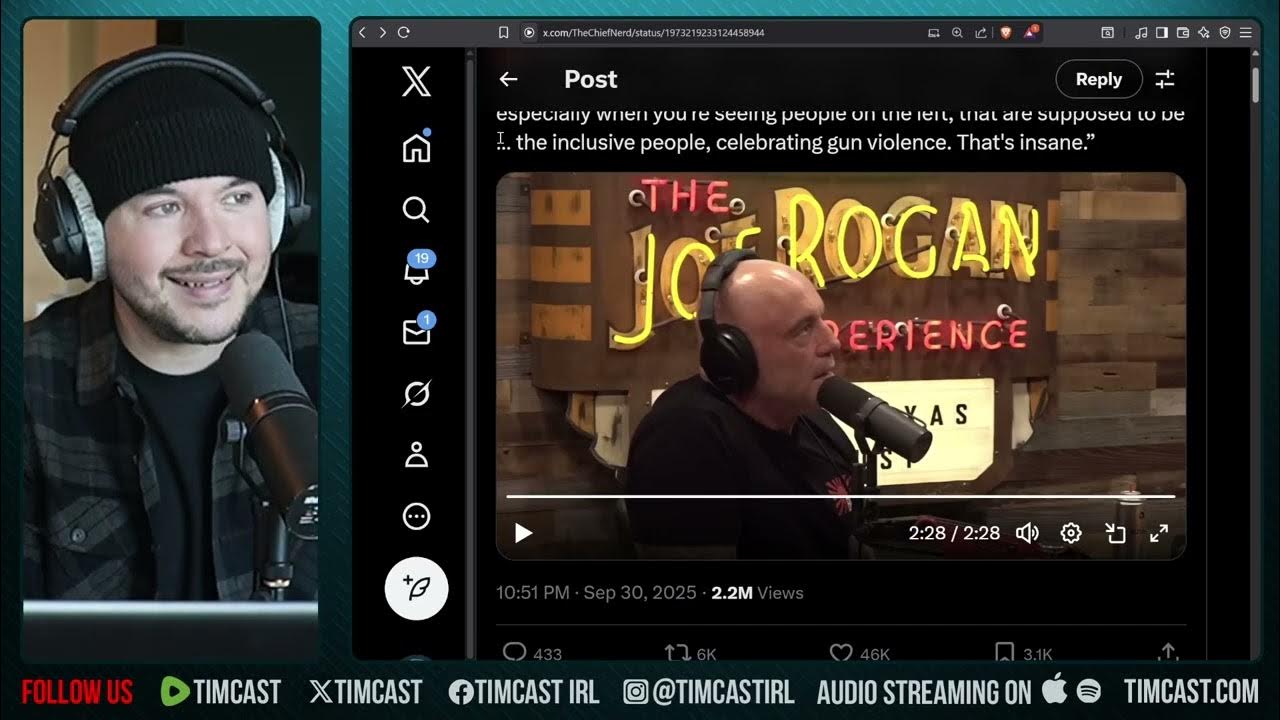This screenshot has height=720, width=1280.
Task: Click the Joe Rogan video thumbnail
Action: tap(841, 366)
